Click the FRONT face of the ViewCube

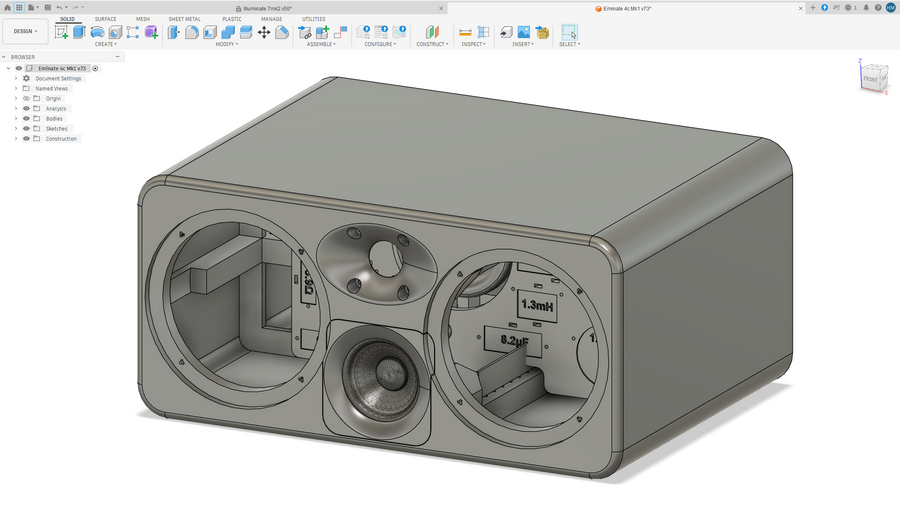coord(870,79)
